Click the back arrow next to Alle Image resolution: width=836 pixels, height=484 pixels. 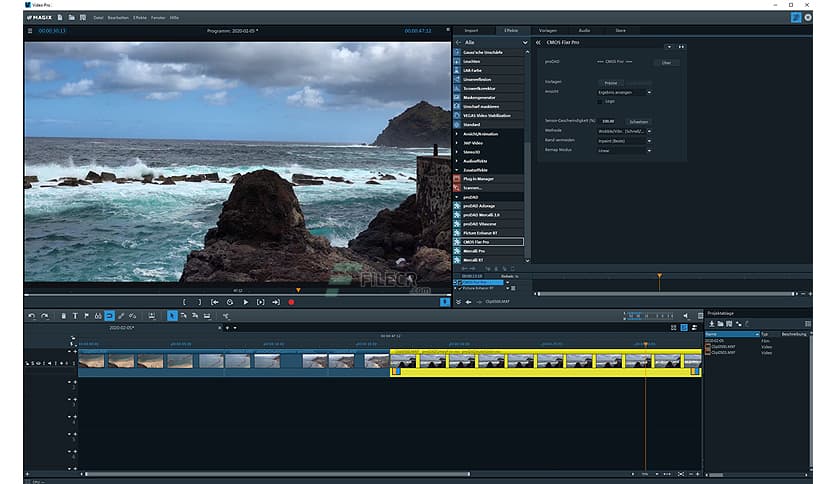458,43
